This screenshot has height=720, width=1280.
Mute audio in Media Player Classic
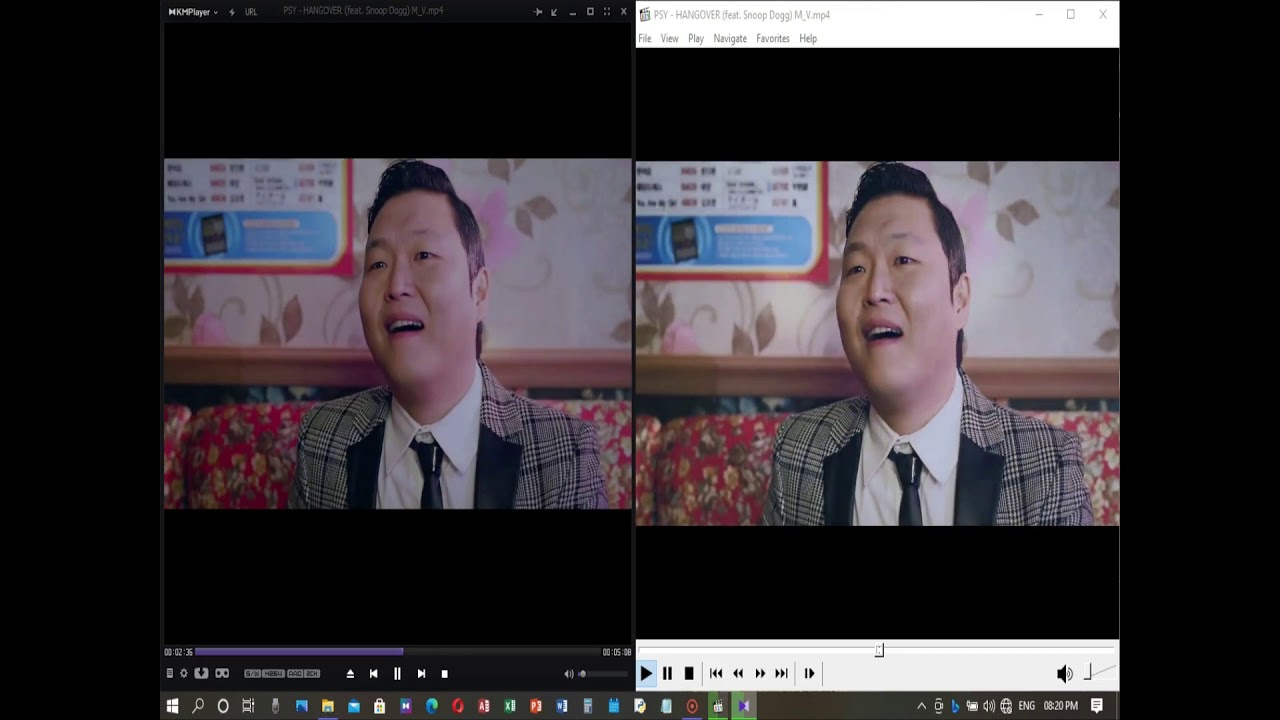point(1065,674)
